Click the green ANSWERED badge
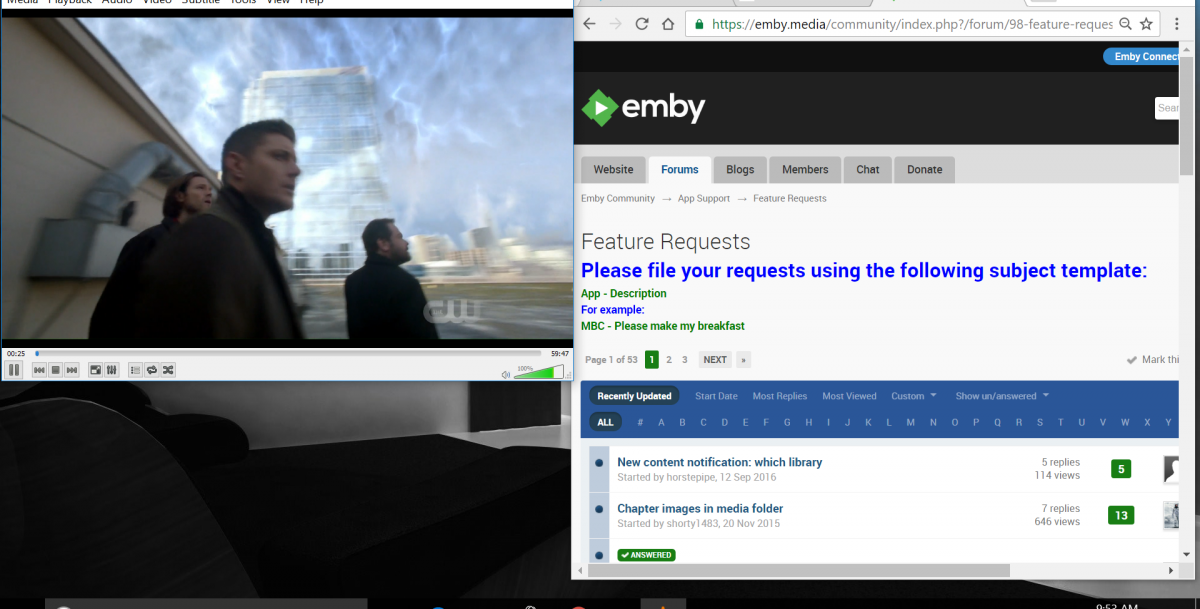Image resolution: width=1200 pixels, height=609 pixels. click(x=646, y=555)
